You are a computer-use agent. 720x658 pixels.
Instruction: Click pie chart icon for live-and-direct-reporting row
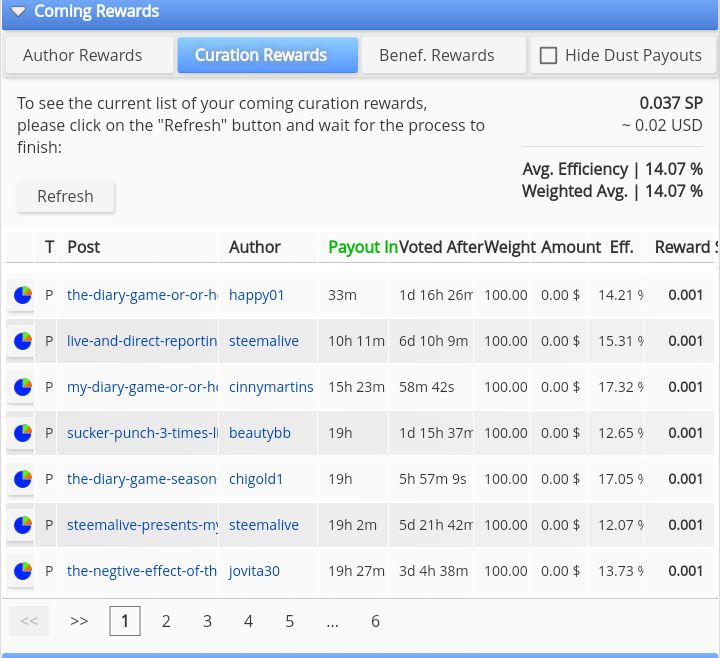22,341
